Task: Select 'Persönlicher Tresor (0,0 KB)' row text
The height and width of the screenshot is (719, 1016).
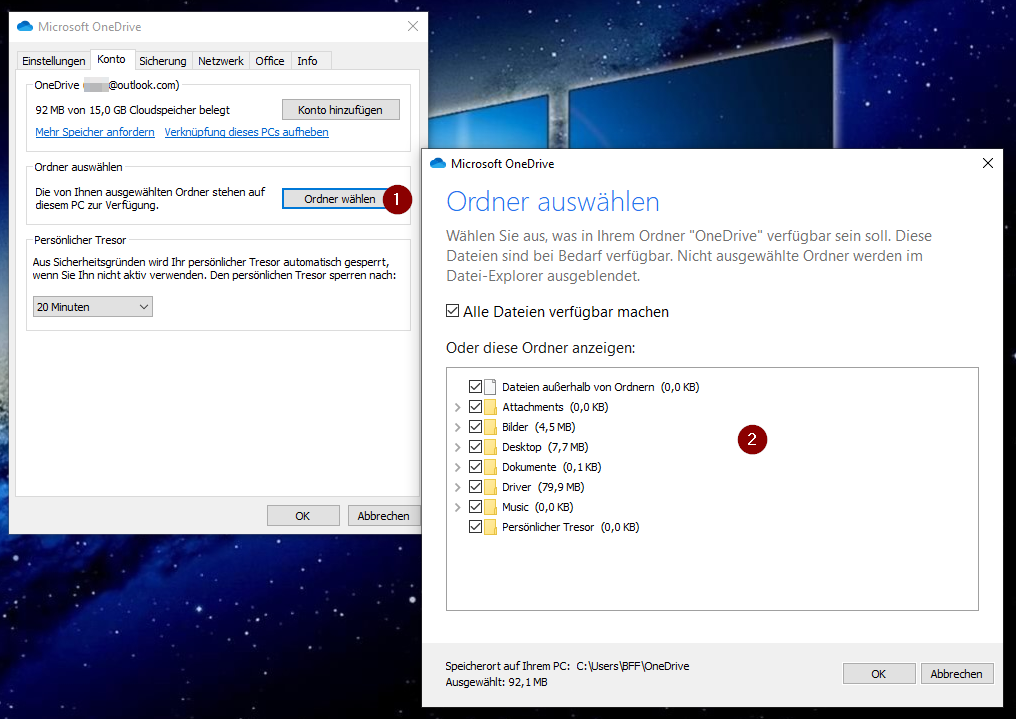Action: 571,527
